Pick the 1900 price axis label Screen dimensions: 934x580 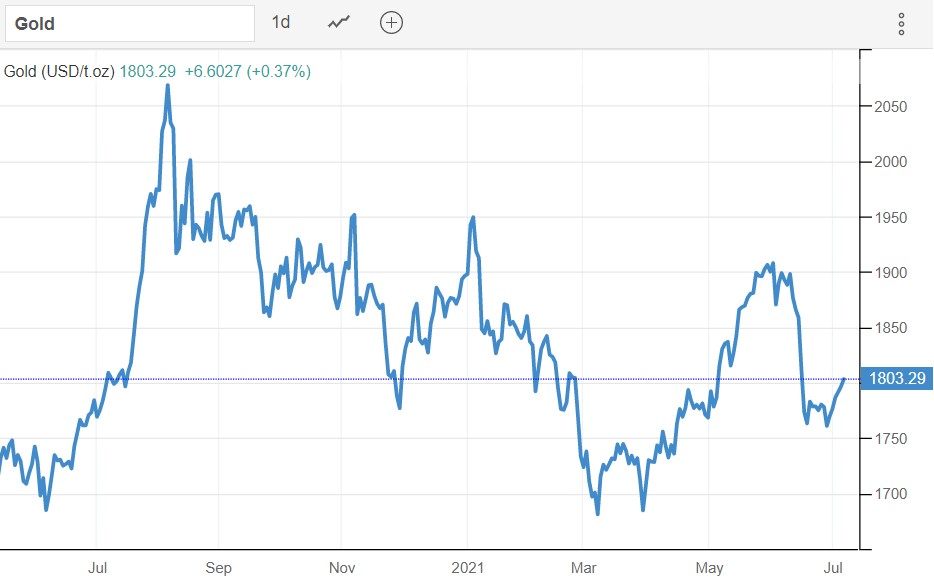point(890,273)
